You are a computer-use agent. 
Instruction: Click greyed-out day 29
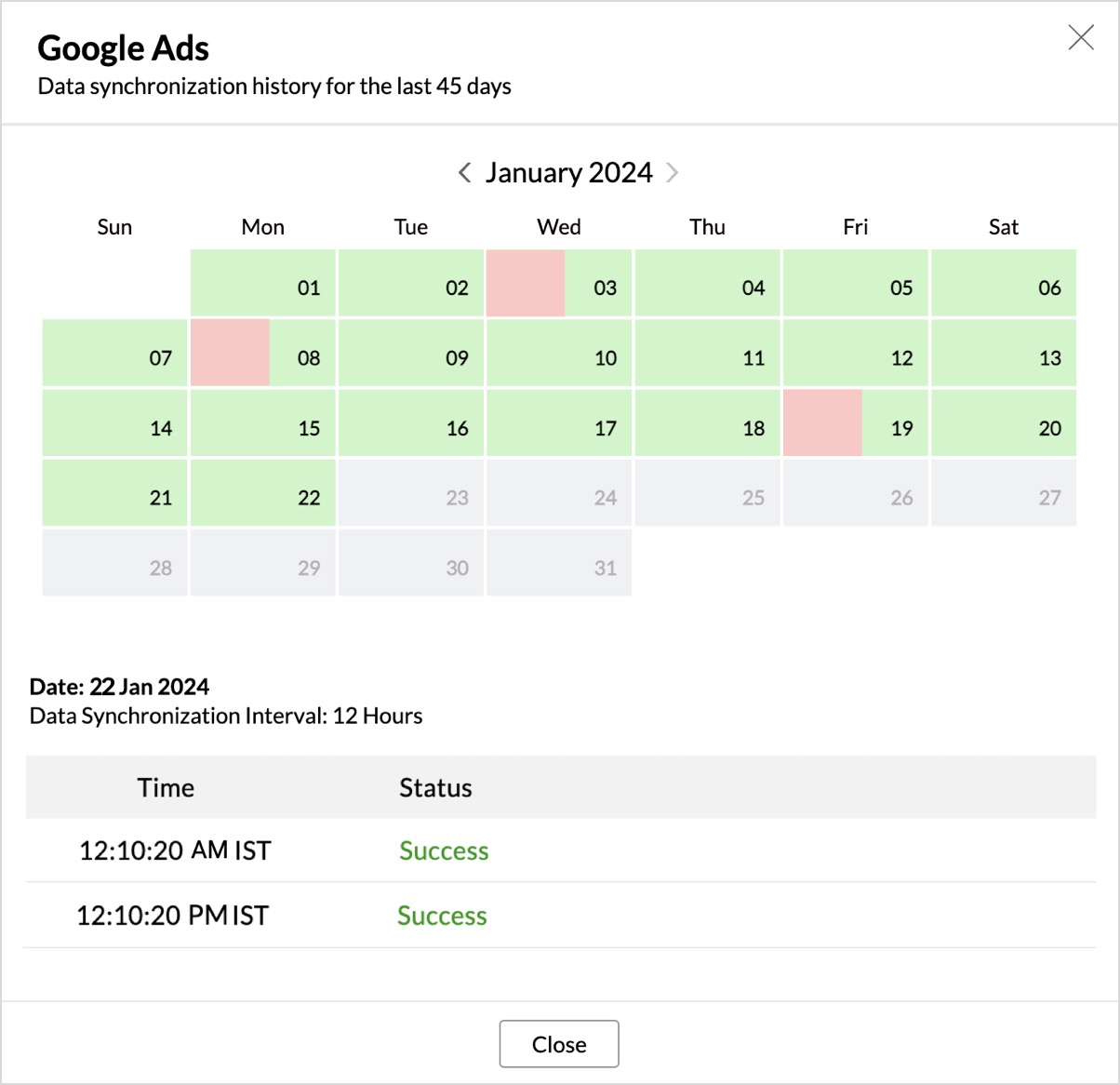tap(263, 563)
